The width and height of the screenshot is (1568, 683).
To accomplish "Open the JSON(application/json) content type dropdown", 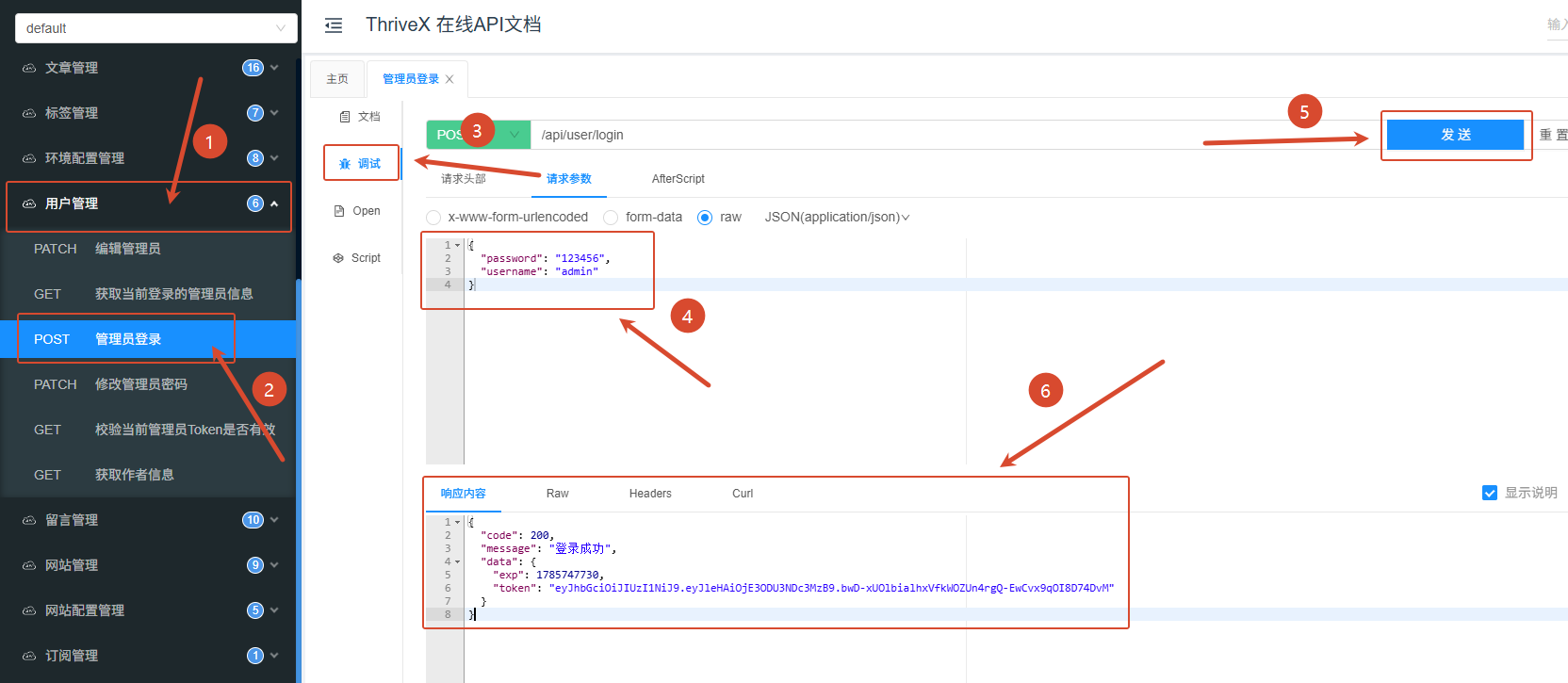I will click(x=837, y=218).
